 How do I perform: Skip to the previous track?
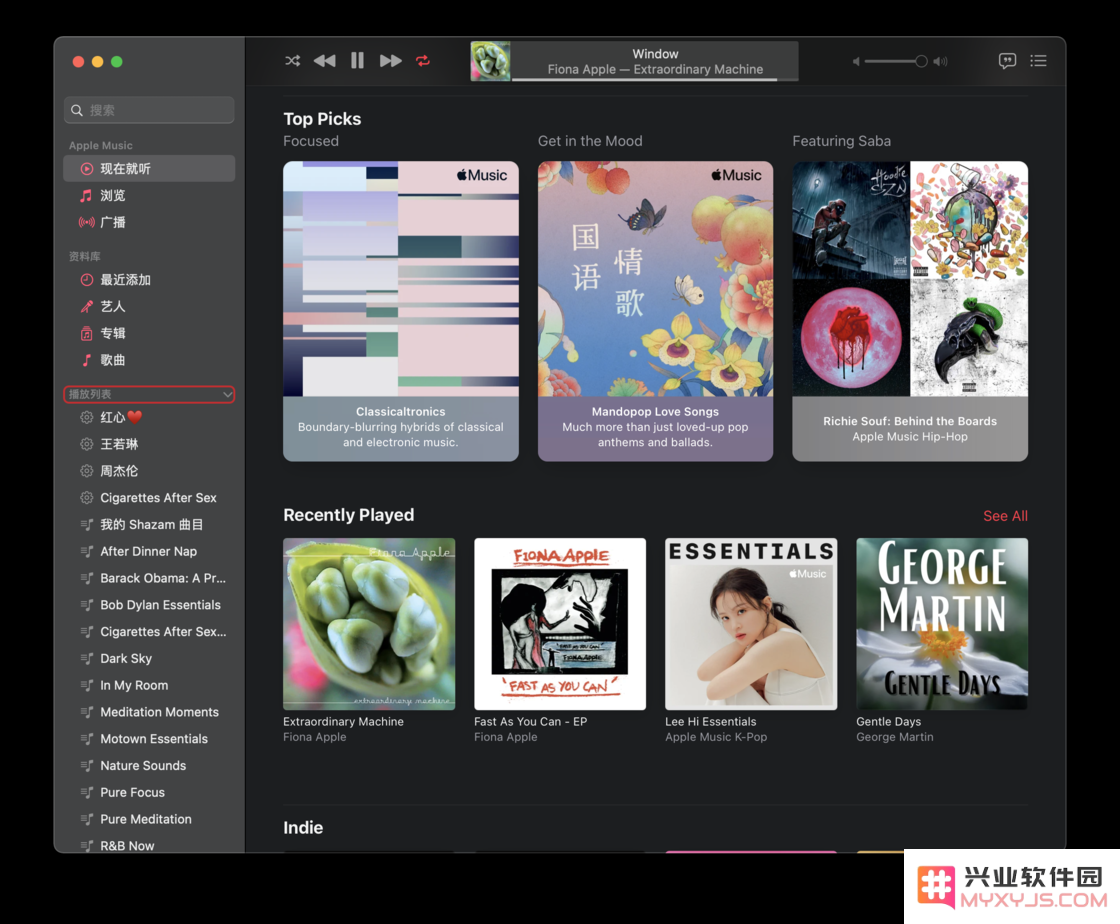(x=324, y=61)
